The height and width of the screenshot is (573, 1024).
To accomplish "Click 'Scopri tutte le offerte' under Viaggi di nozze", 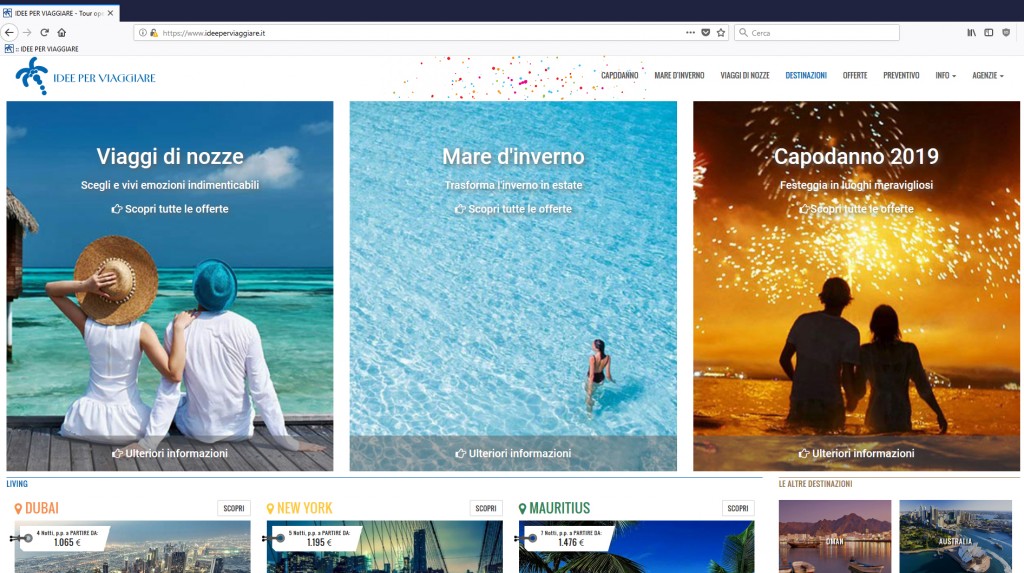I will pyautogui.click(x=170, y=209).
